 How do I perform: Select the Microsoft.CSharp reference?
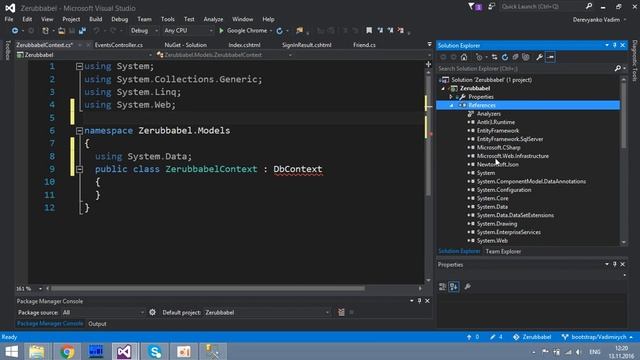coord(498,148)
